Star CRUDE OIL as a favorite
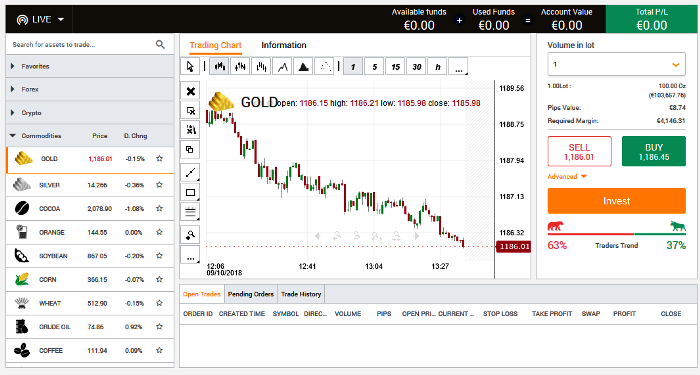This screenshot has height=375, width=700. (x=159, y=326)
